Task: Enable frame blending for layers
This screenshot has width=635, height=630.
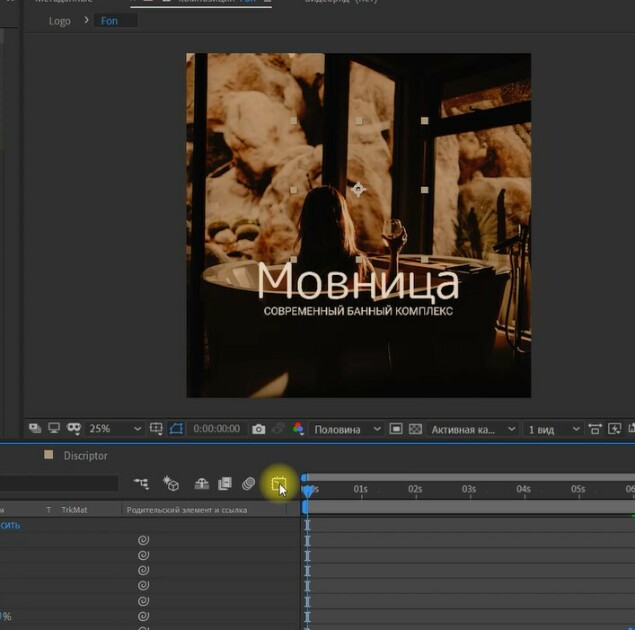Action: pos(225,483)
